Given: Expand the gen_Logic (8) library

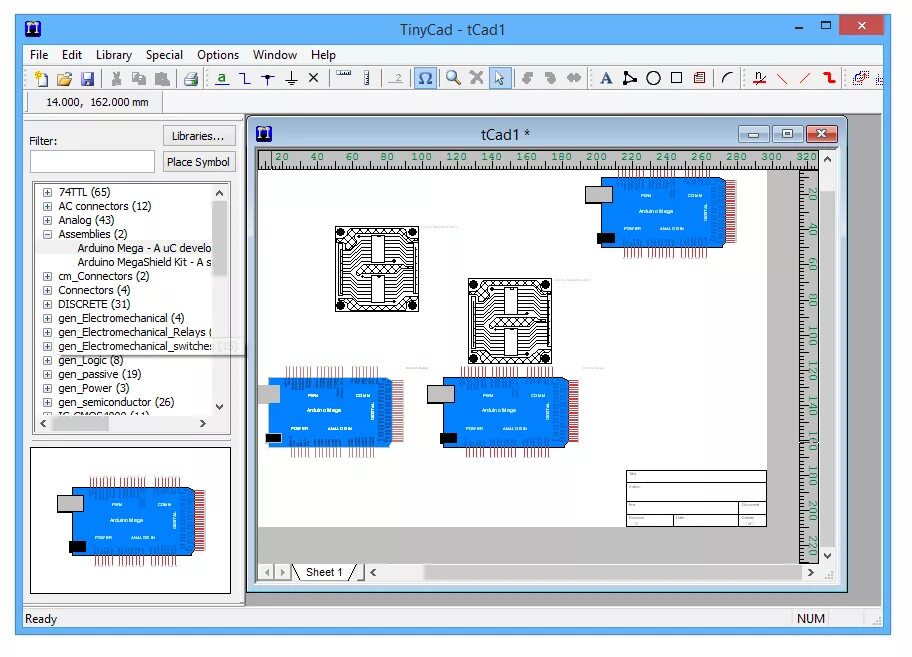Looking at the screenshot, I should [48, 360].
